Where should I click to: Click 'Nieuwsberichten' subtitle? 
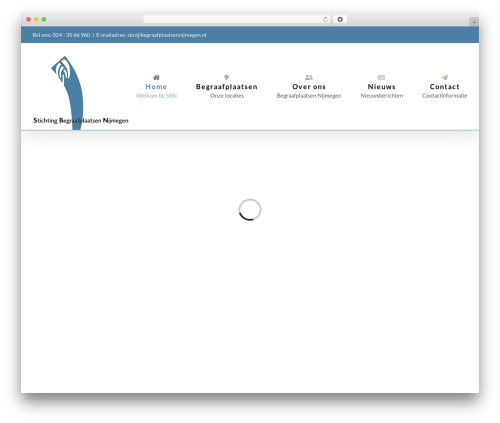point(382,96)
